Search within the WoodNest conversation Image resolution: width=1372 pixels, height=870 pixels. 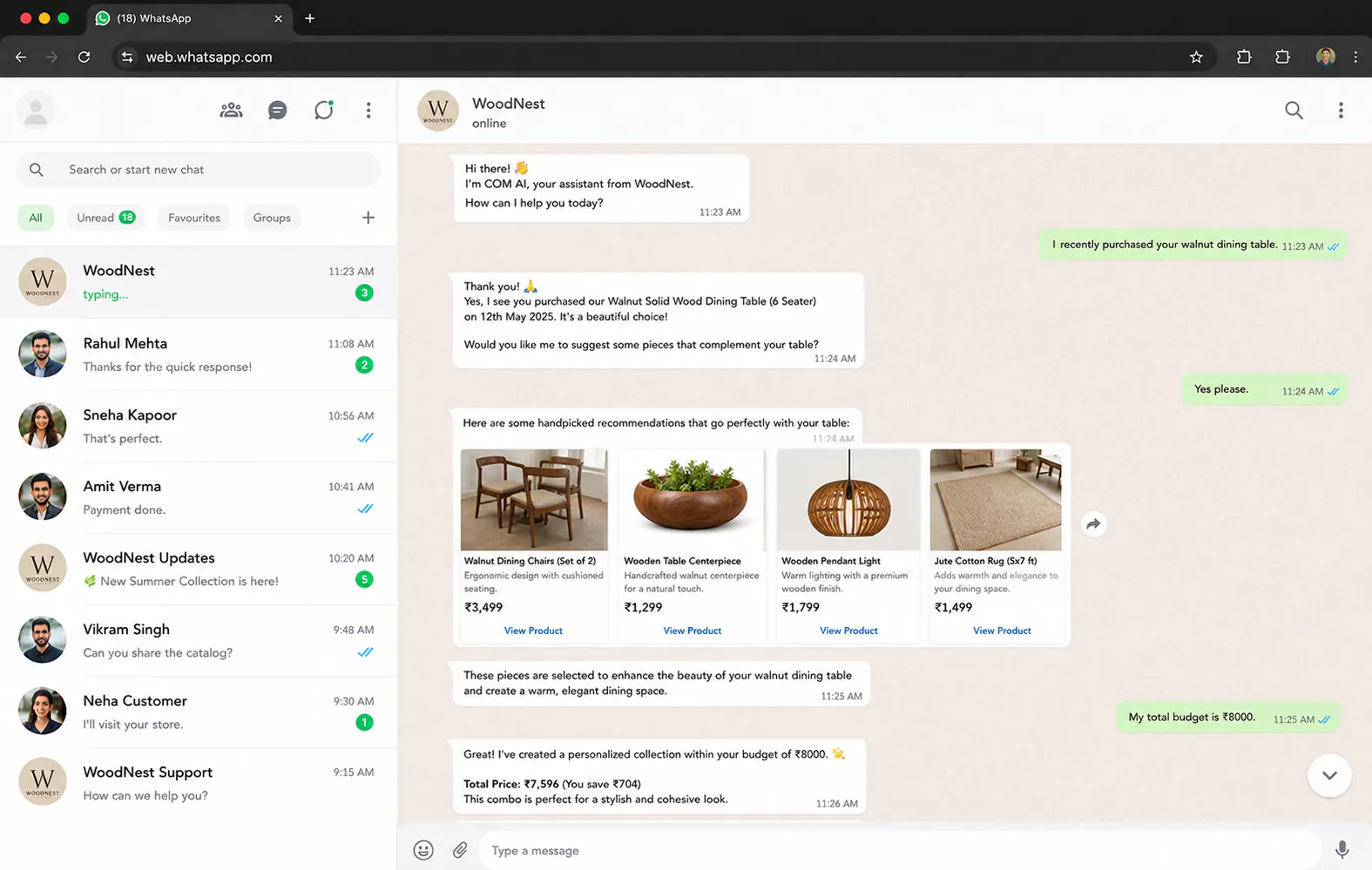tap(1294, 111)
